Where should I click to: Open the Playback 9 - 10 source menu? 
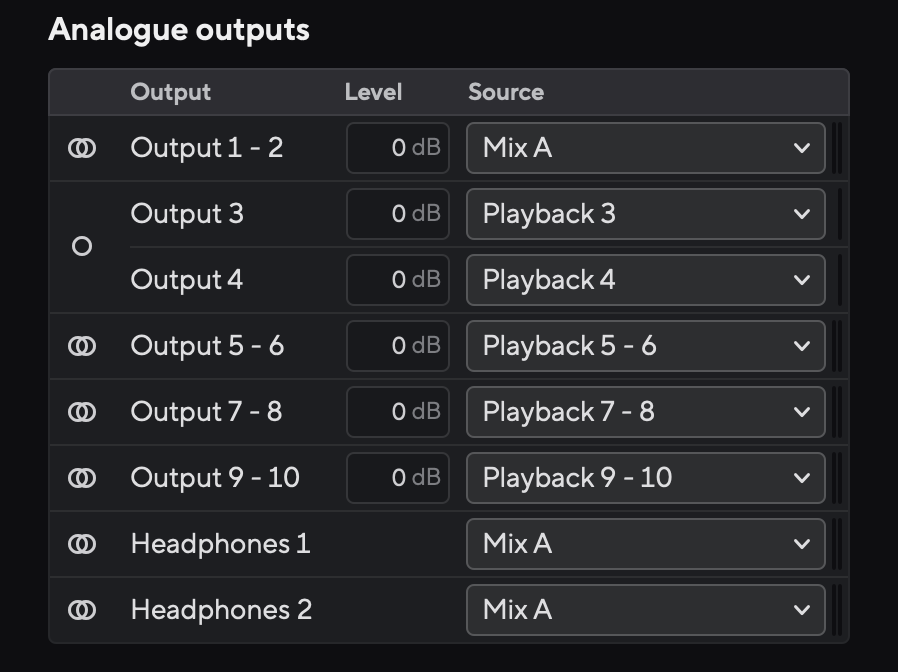tap(645, 477)
